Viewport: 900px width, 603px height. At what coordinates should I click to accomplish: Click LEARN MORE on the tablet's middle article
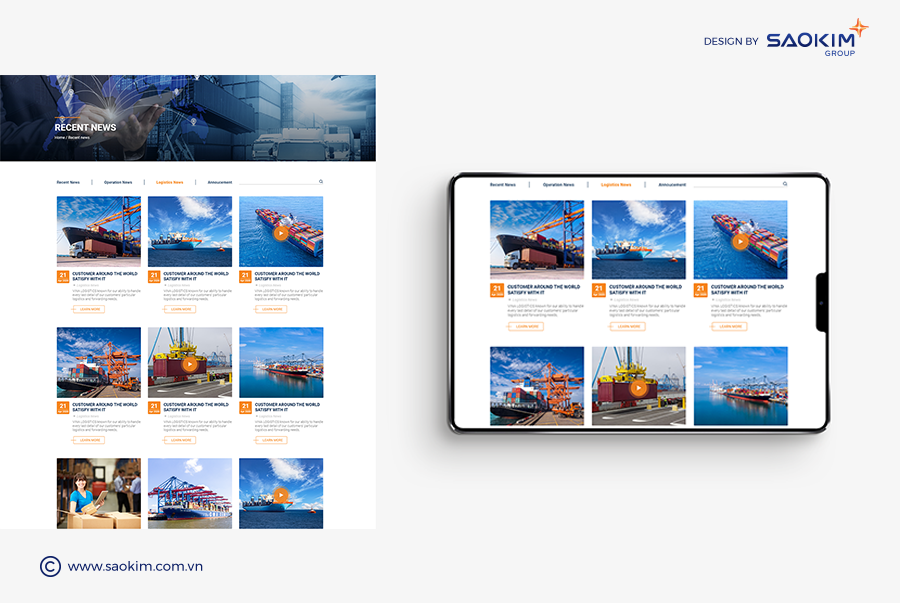(x=629, y=325)
